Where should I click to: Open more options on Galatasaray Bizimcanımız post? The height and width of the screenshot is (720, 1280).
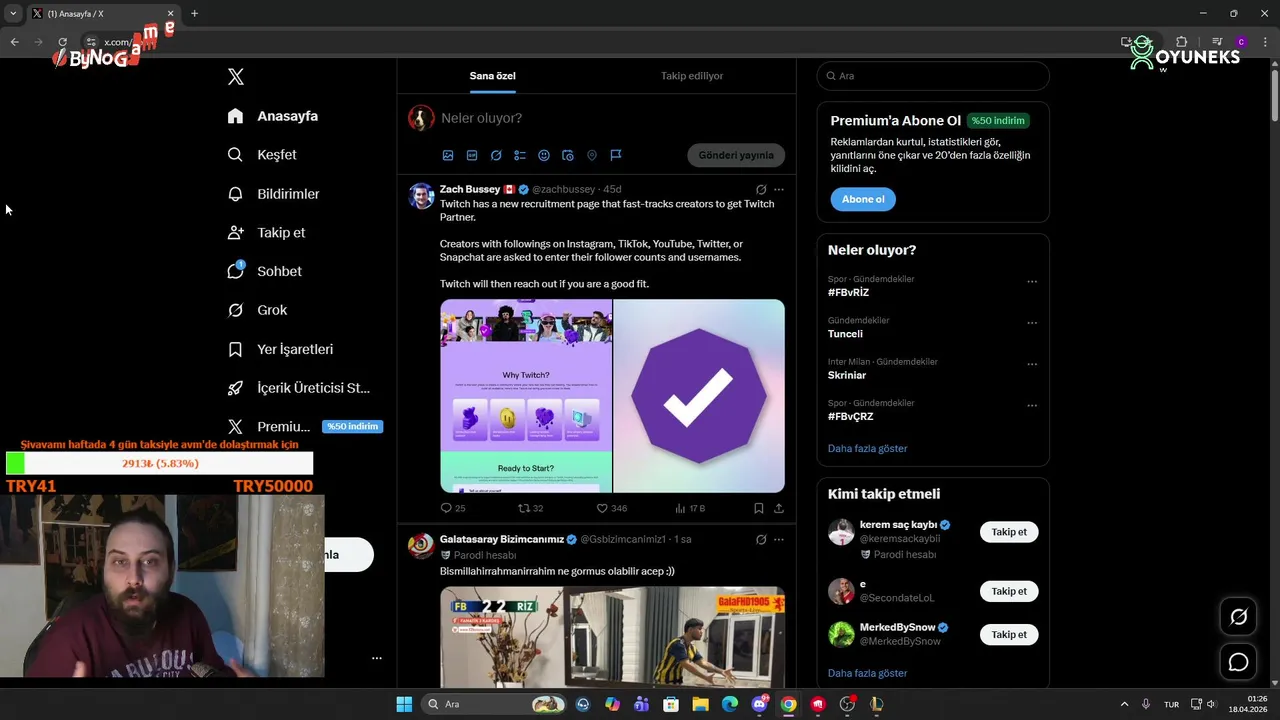coord(779,539)
